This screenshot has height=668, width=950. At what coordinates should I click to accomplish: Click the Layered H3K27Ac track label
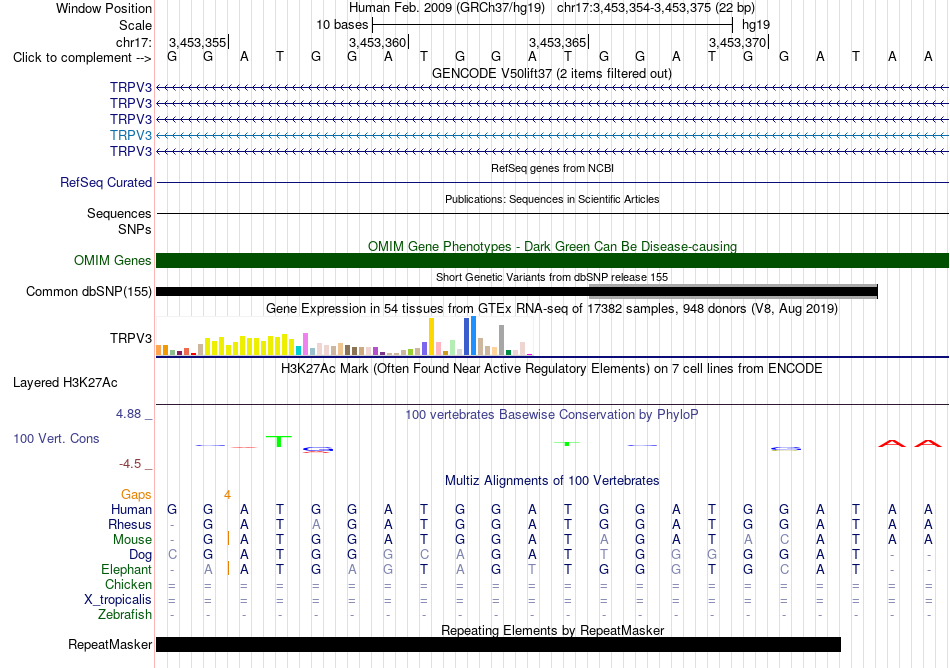coord(65,383)
